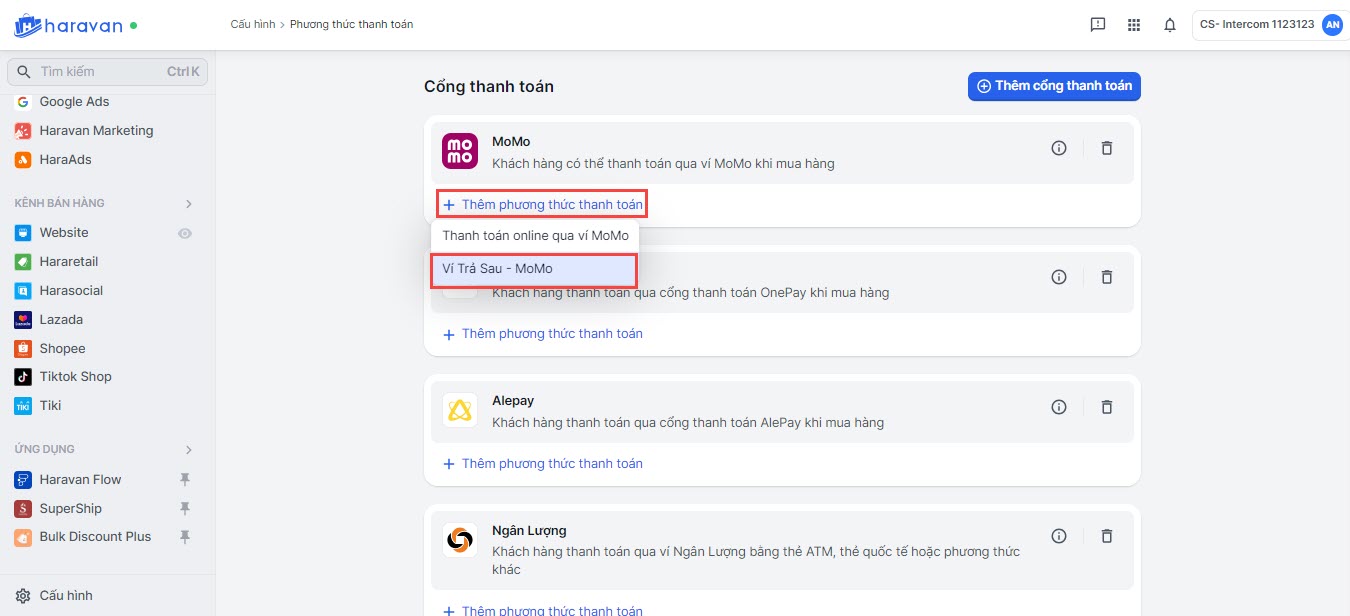Open Thêm phương thức thanh toán under Alepay
This screenshot has width=1350, height=616.
pos(543,464)
